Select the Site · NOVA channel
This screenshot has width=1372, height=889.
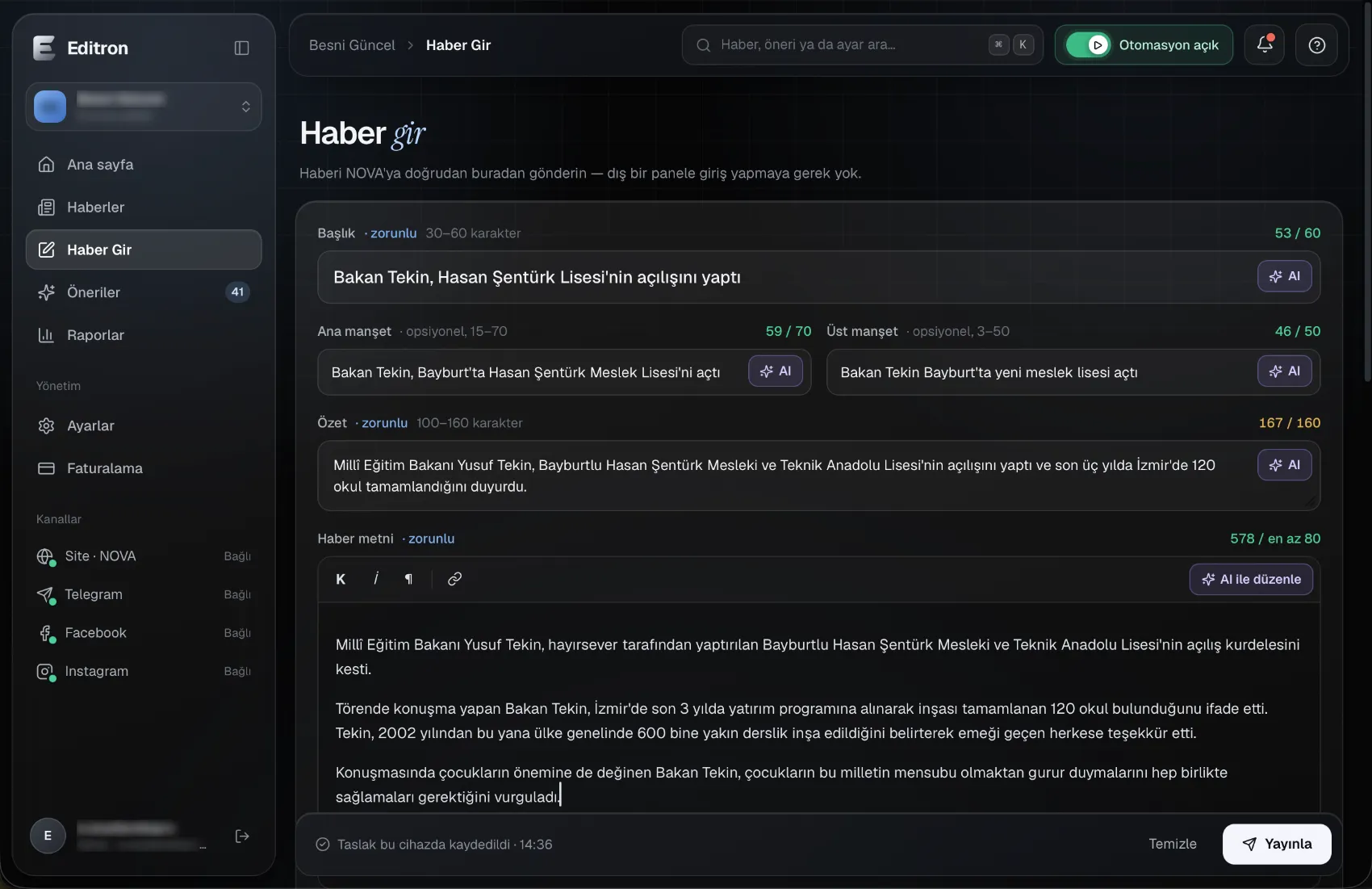click(x=144, y=556)
